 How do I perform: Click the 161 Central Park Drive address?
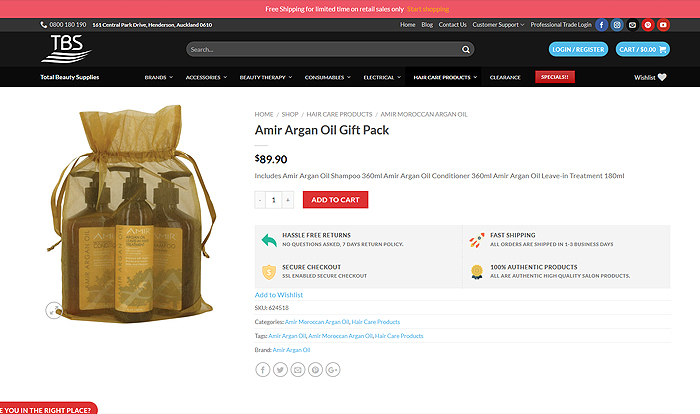152,25
